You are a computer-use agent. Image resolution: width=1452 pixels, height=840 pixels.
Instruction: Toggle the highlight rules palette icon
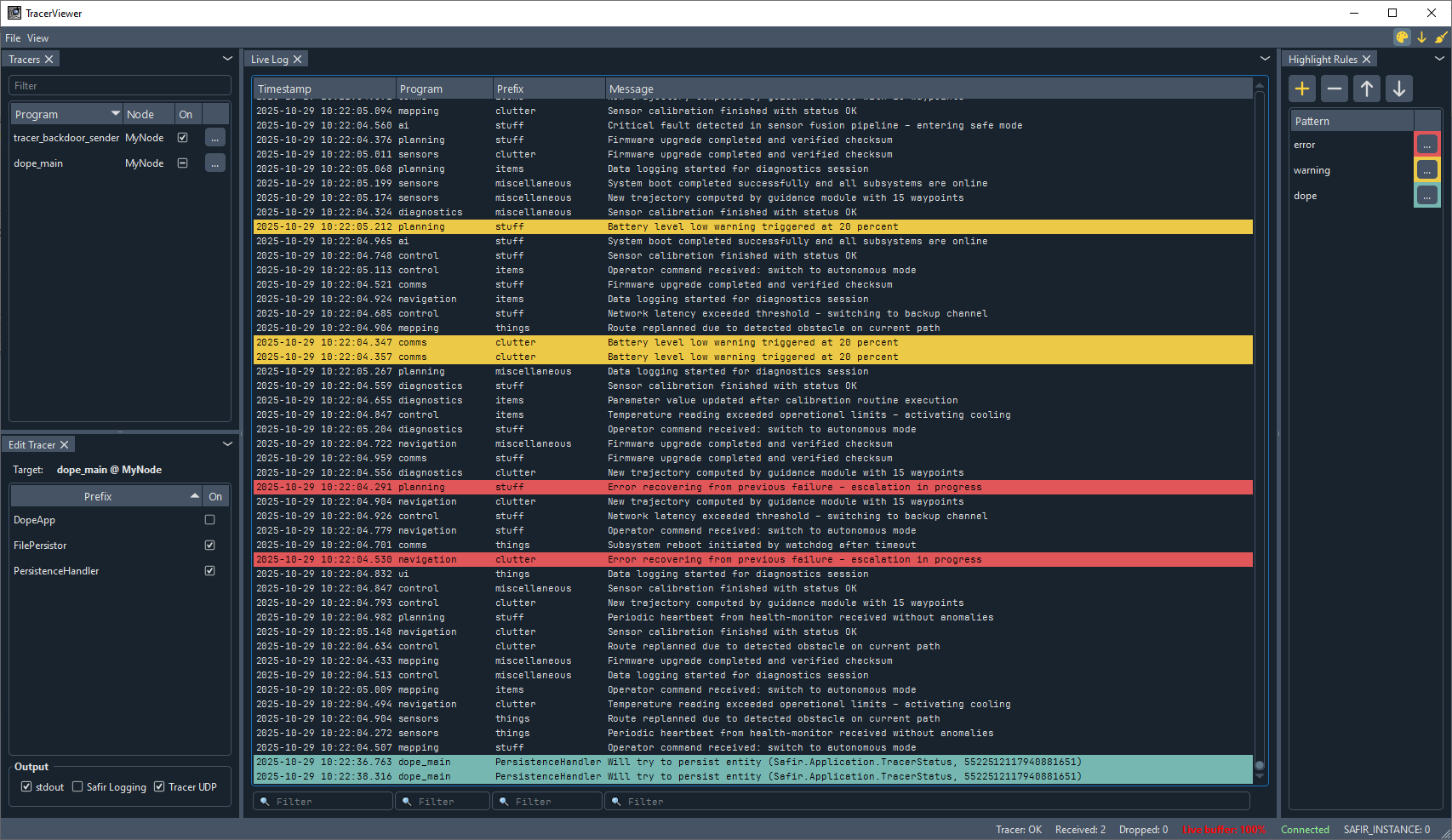(x=1401, y=37)
